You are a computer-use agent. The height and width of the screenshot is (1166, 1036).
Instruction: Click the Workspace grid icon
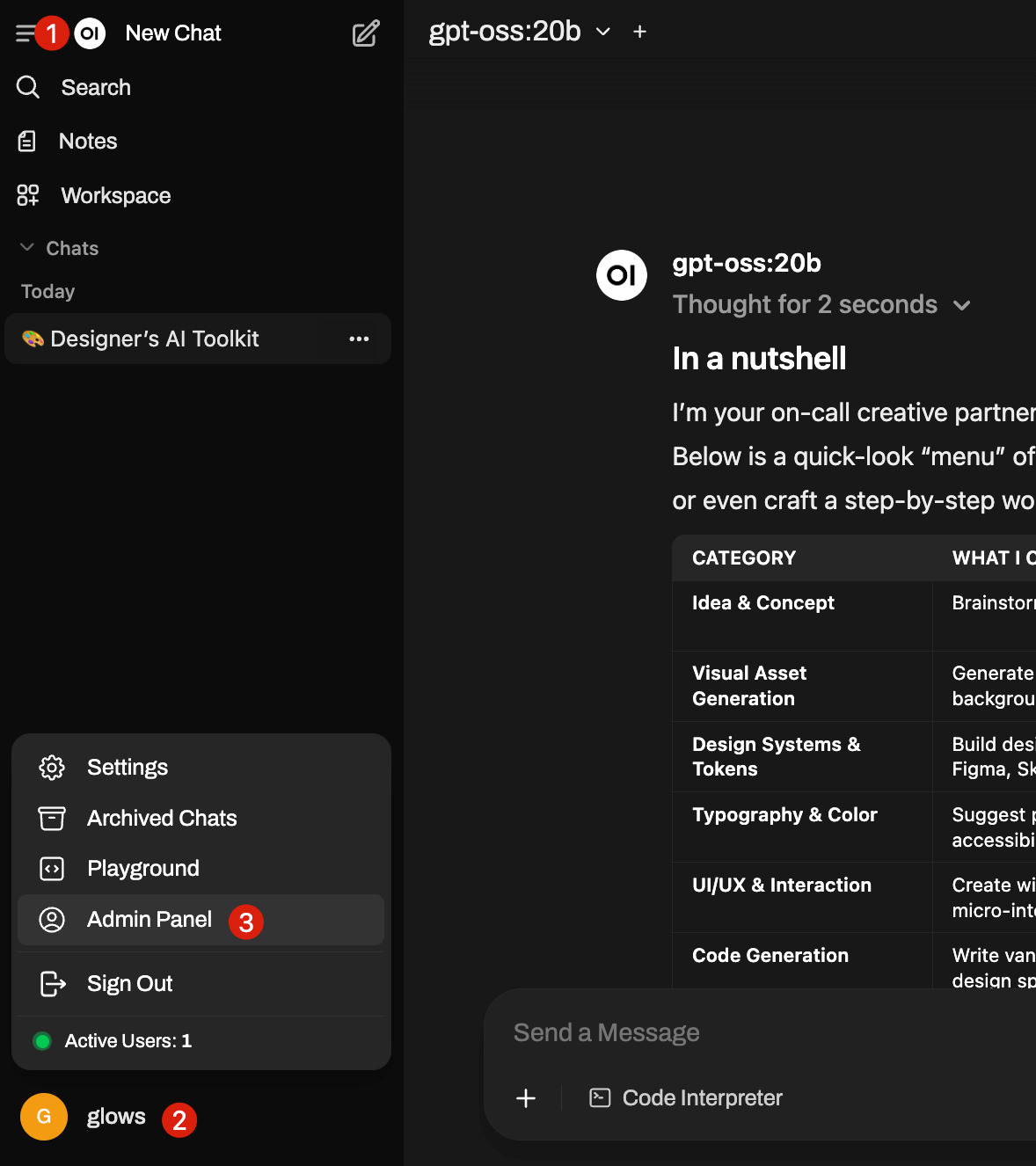(28, 195)
